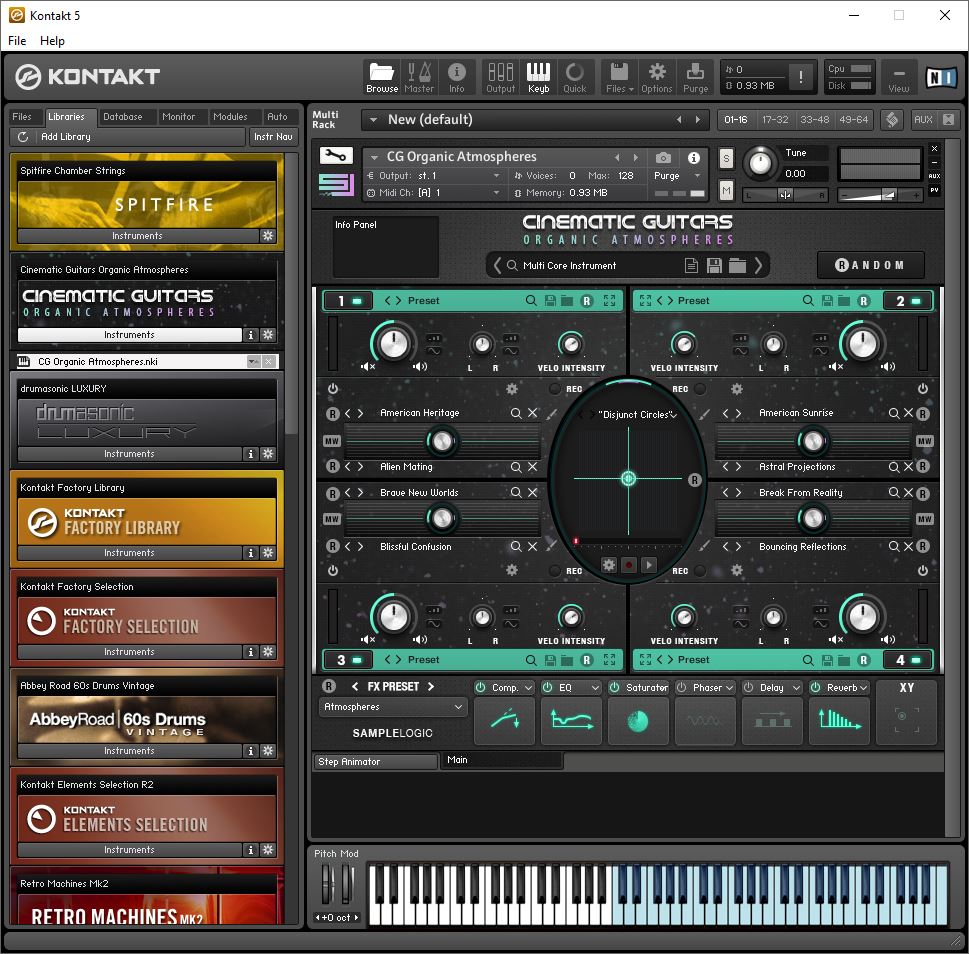Open Spitfire Chamber Strings settings gear
This screenshot has width=969, height=954.
pos(268,235)
